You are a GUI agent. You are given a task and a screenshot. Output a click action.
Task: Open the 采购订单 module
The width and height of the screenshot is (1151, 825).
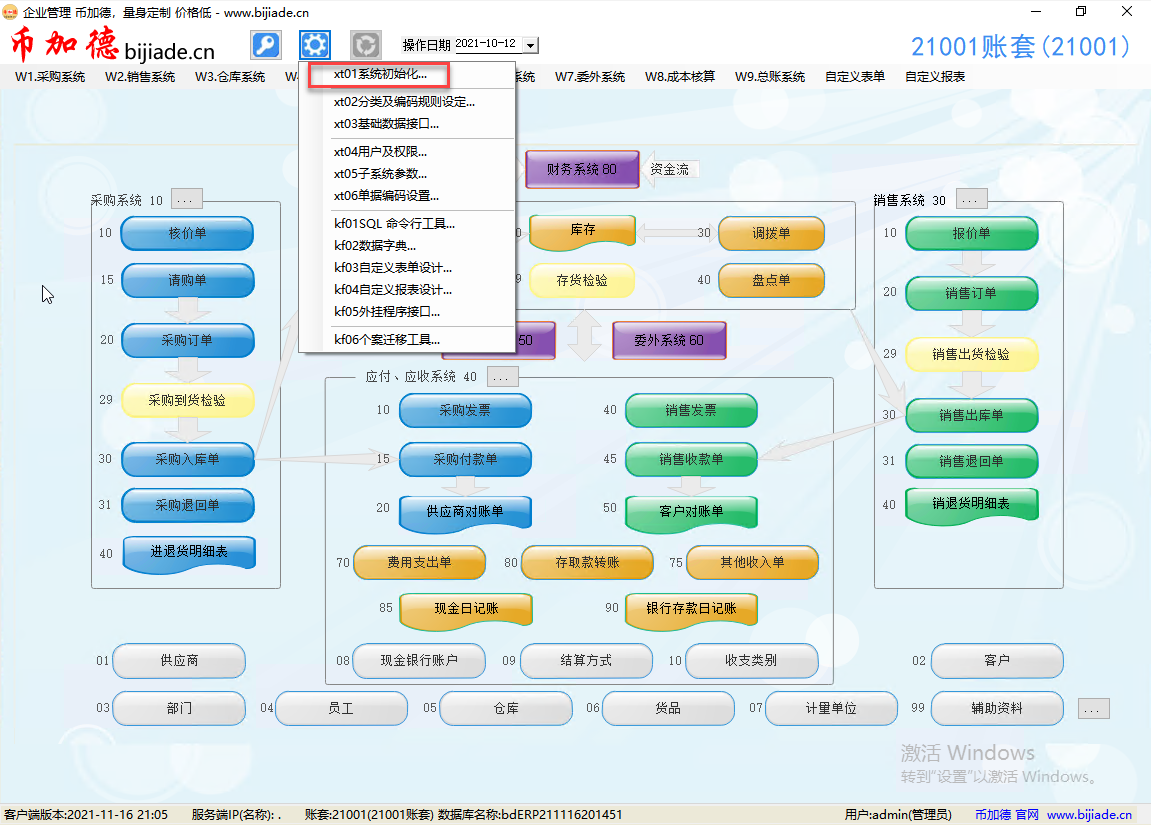tap(188, 340)
